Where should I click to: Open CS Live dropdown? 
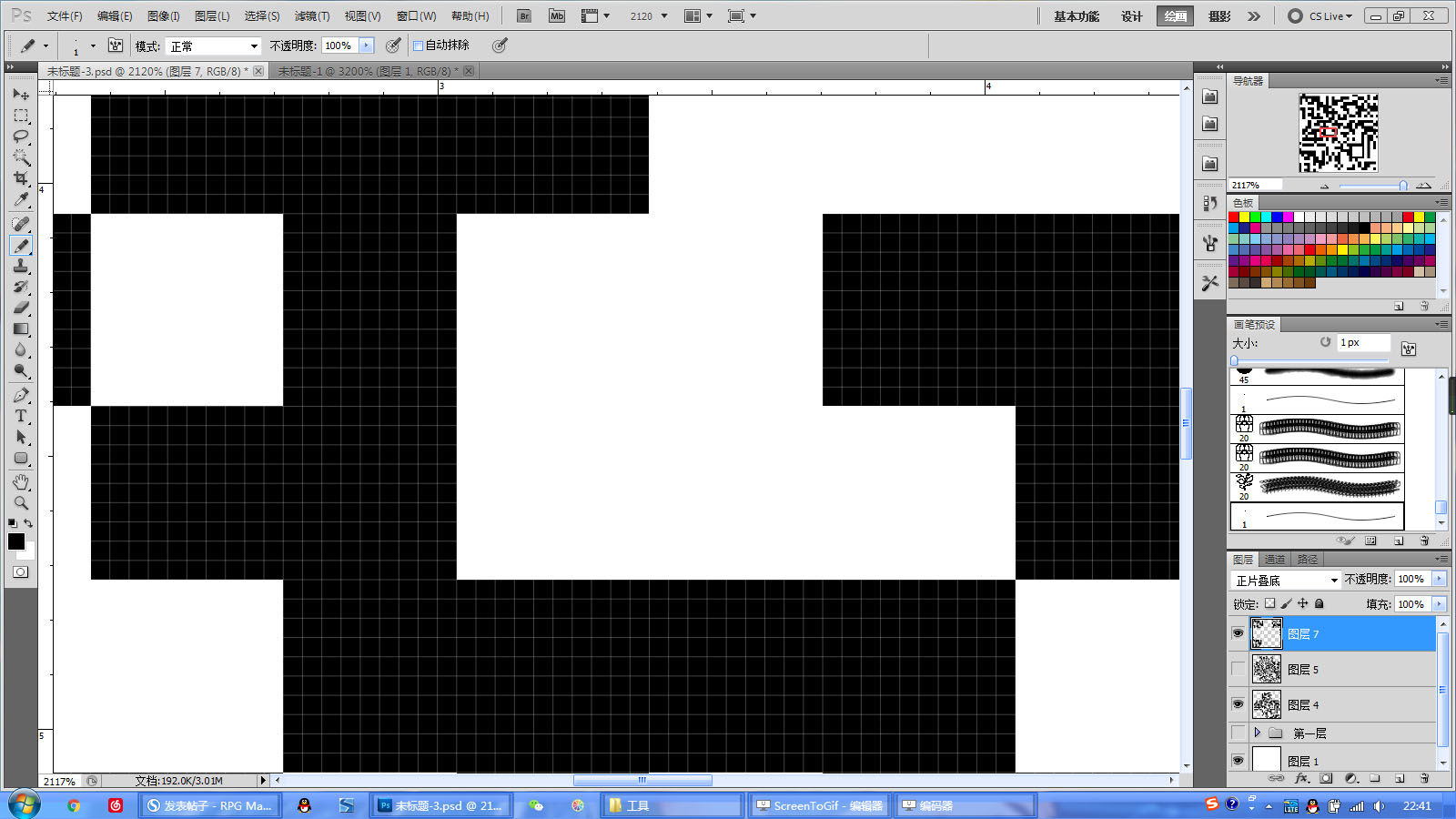(x=1320, y=16)
